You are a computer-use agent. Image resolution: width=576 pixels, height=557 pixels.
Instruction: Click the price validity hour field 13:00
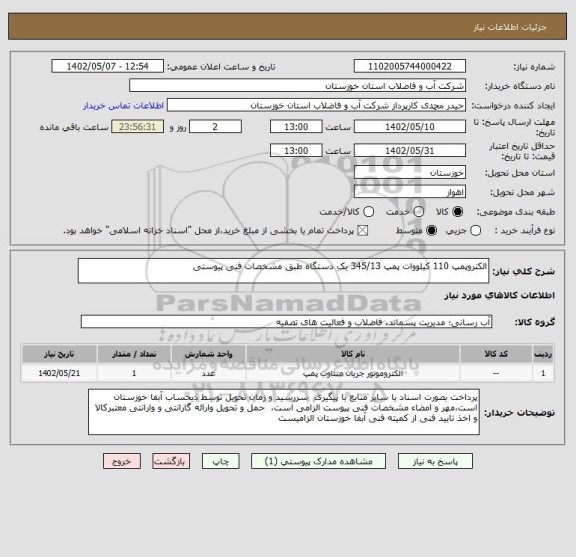(x=296, y=151)
